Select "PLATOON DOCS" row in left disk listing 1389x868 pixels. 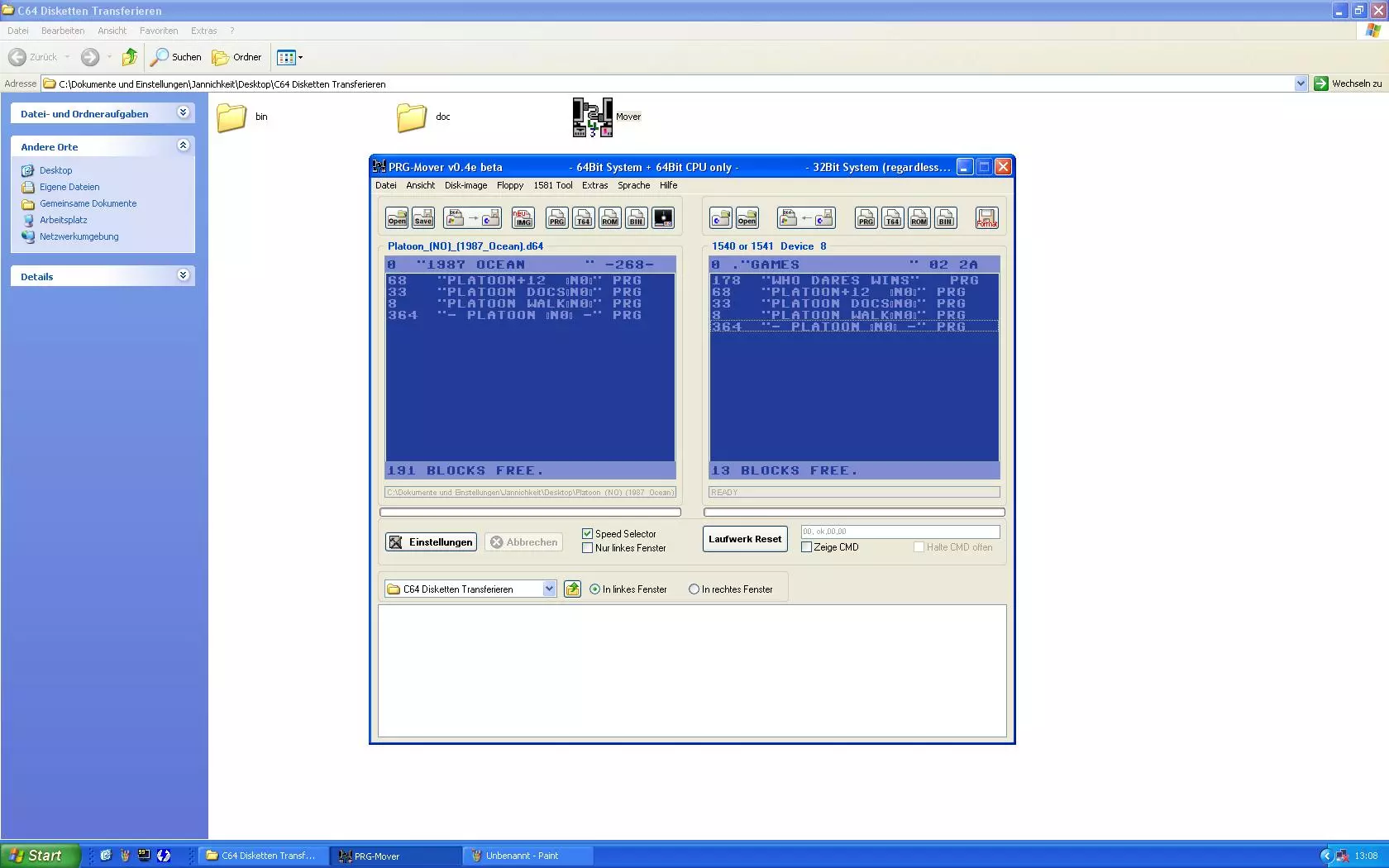coord(530,292)
